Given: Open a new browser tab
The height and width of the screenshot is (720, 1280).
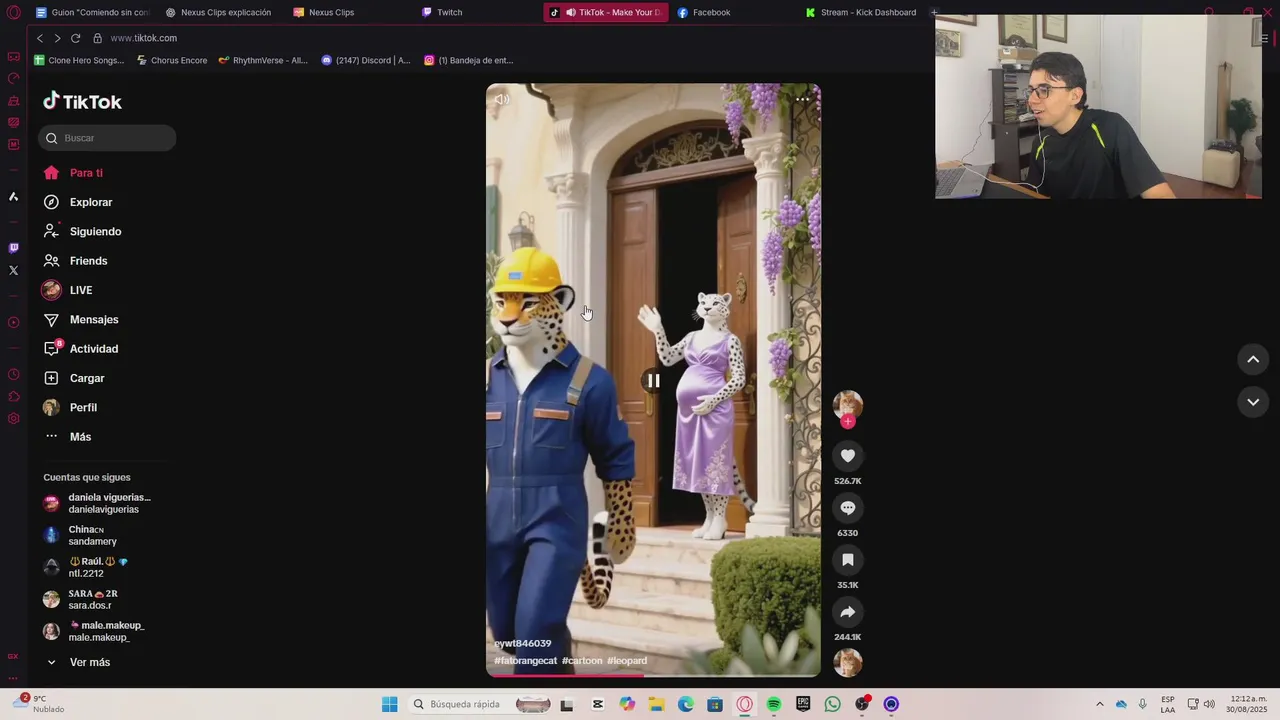Looking at the screenshot, I should [x=934, y=12].
